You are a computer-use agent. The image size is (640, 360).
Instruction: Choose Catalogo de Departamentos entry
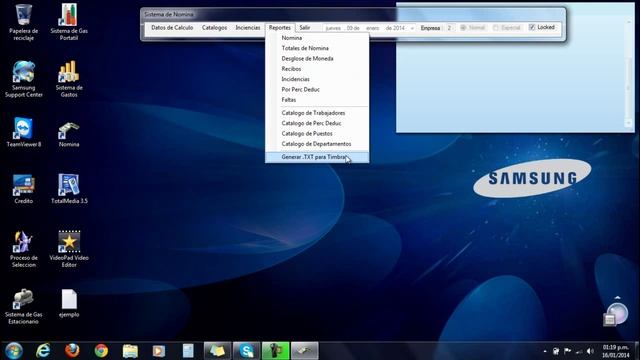click(317, 144)
